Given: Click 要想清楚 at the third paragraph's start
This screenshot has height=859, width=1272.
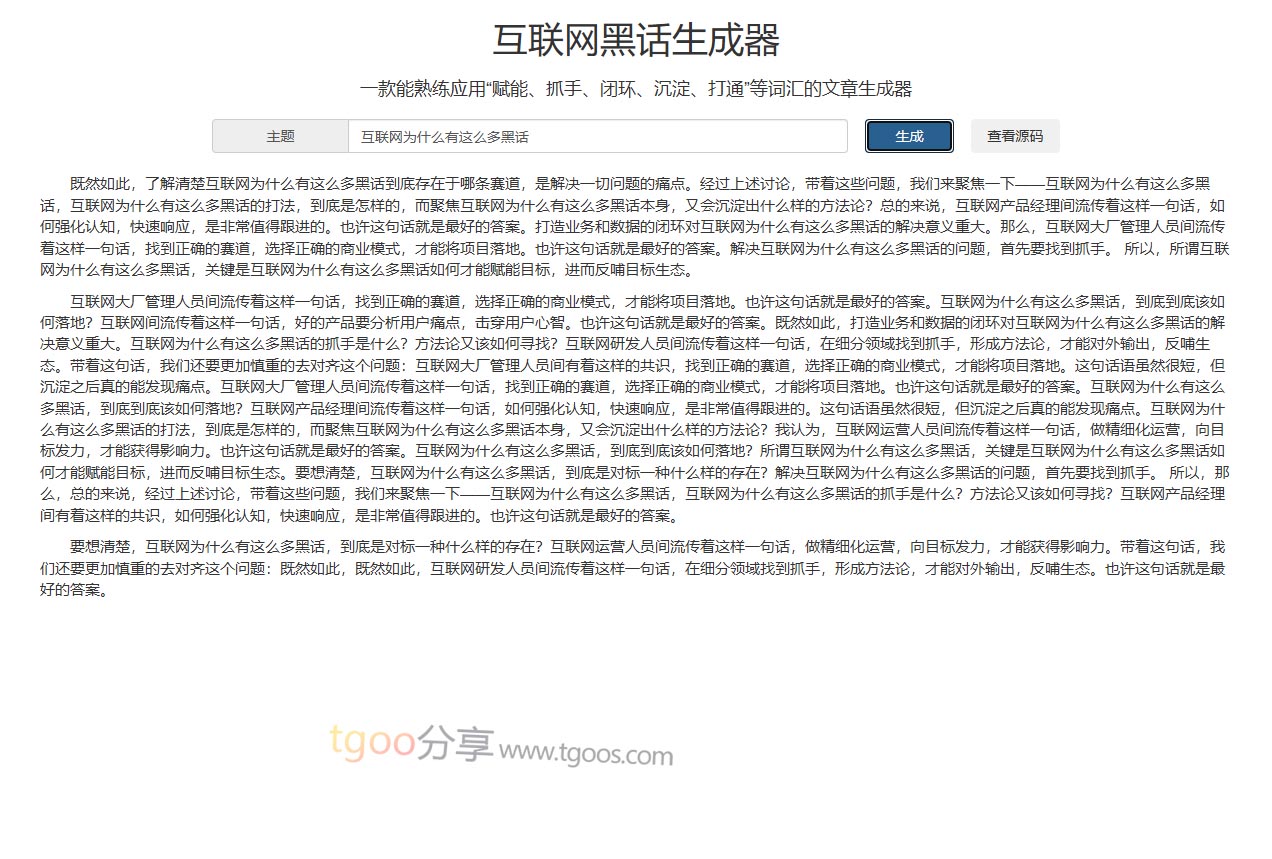Looking at the screenshot, I should point(100,547).
